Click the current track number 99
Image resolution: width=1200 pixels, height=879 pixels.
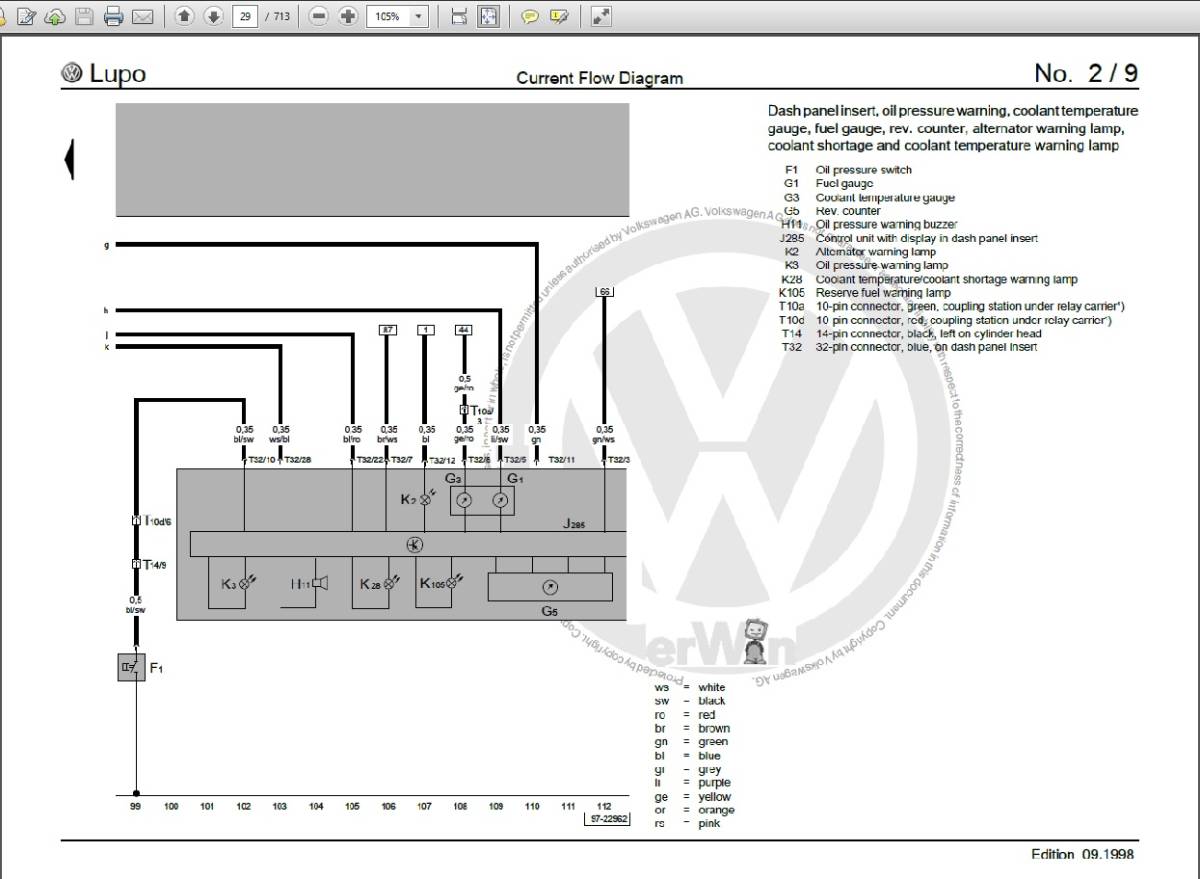point(135,806)
